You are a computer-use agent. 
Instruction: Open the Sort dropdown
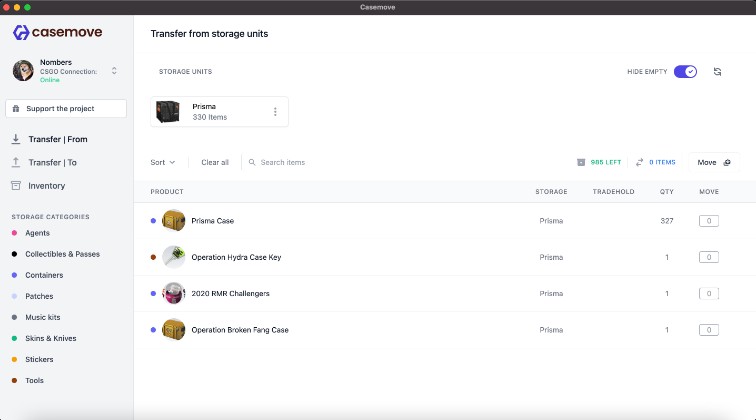162,163
